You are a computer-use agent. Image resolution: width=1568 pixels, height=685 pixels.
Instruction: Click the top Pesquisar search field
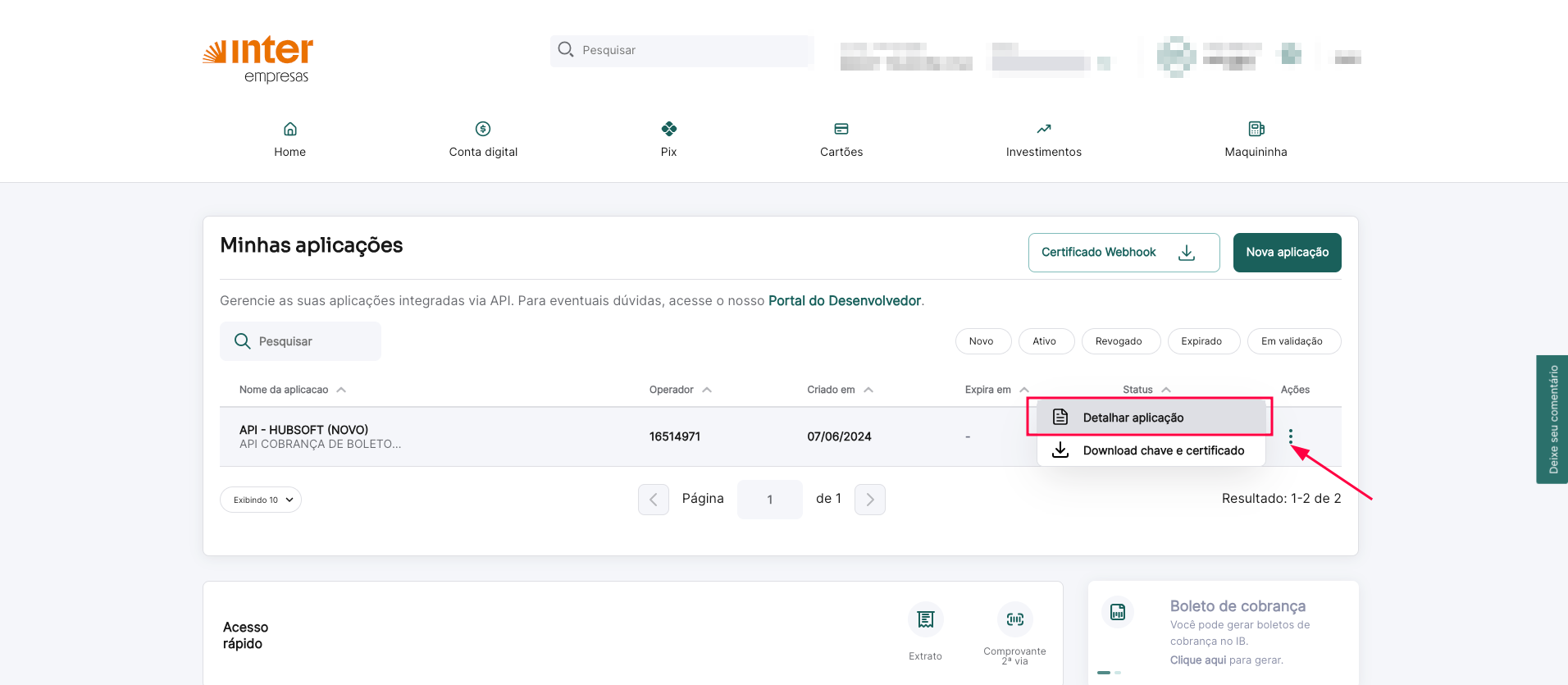coord(682,50)
